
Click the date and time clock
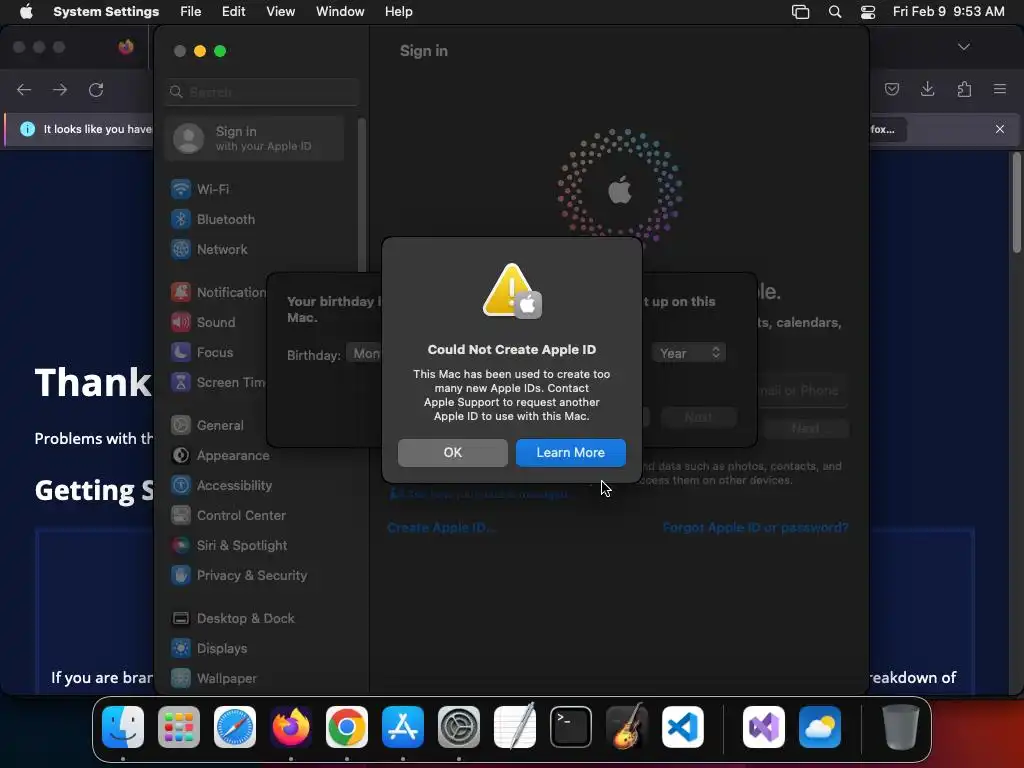coord(948,12)
